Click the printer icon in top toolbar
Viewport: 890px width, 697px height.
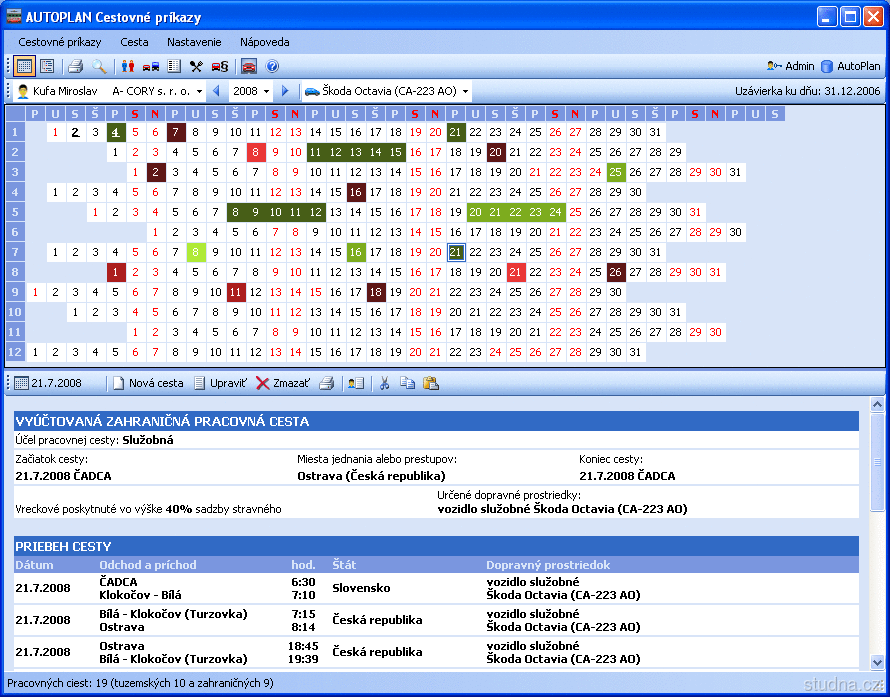click(75, 66)
